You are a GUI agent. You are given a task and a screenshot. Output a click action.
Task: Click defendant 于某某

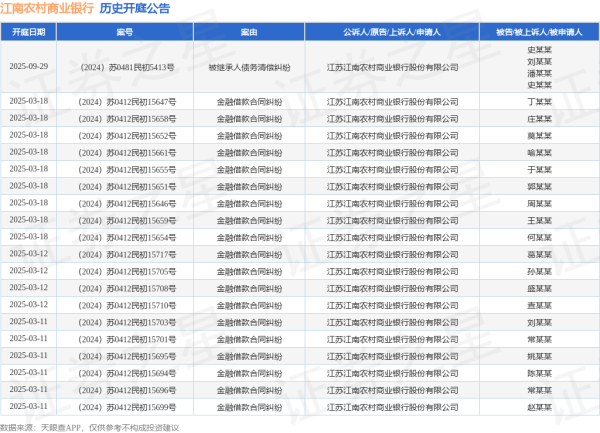point(540,170)
